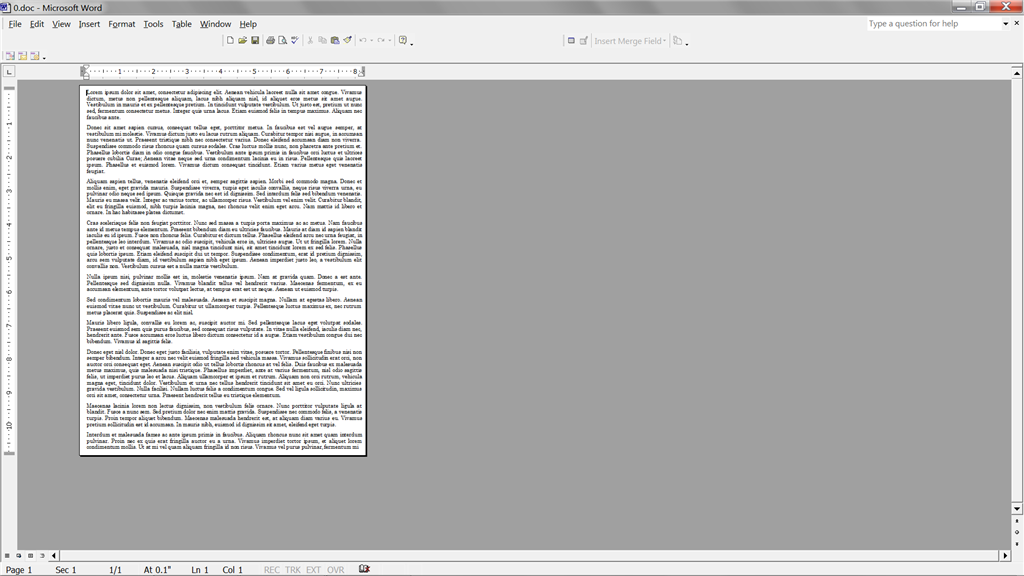
Task: Open the Tools menu
Action: [153, 24]
